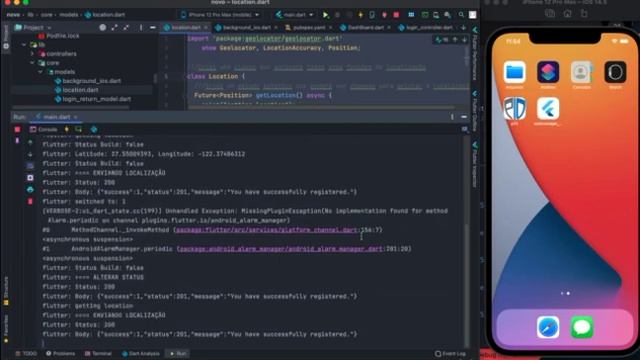Click the down arrow in the console gutter
Viewport: 640px width, 360px height.
click(x=30, y=154)
